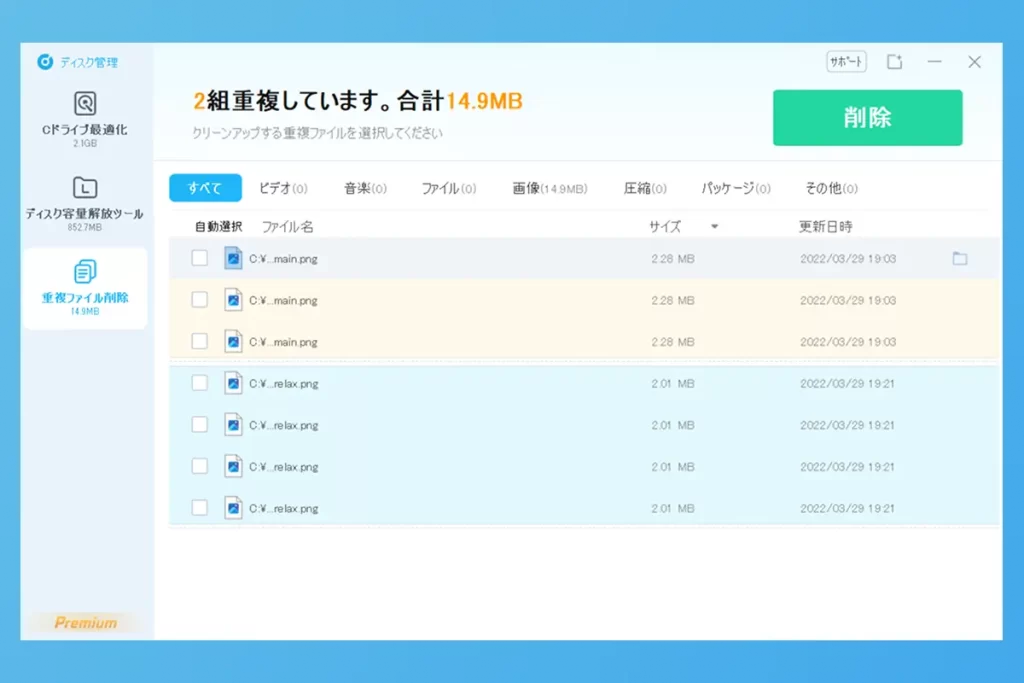Check the third main.png checkbox

click(x=200, y=341)
